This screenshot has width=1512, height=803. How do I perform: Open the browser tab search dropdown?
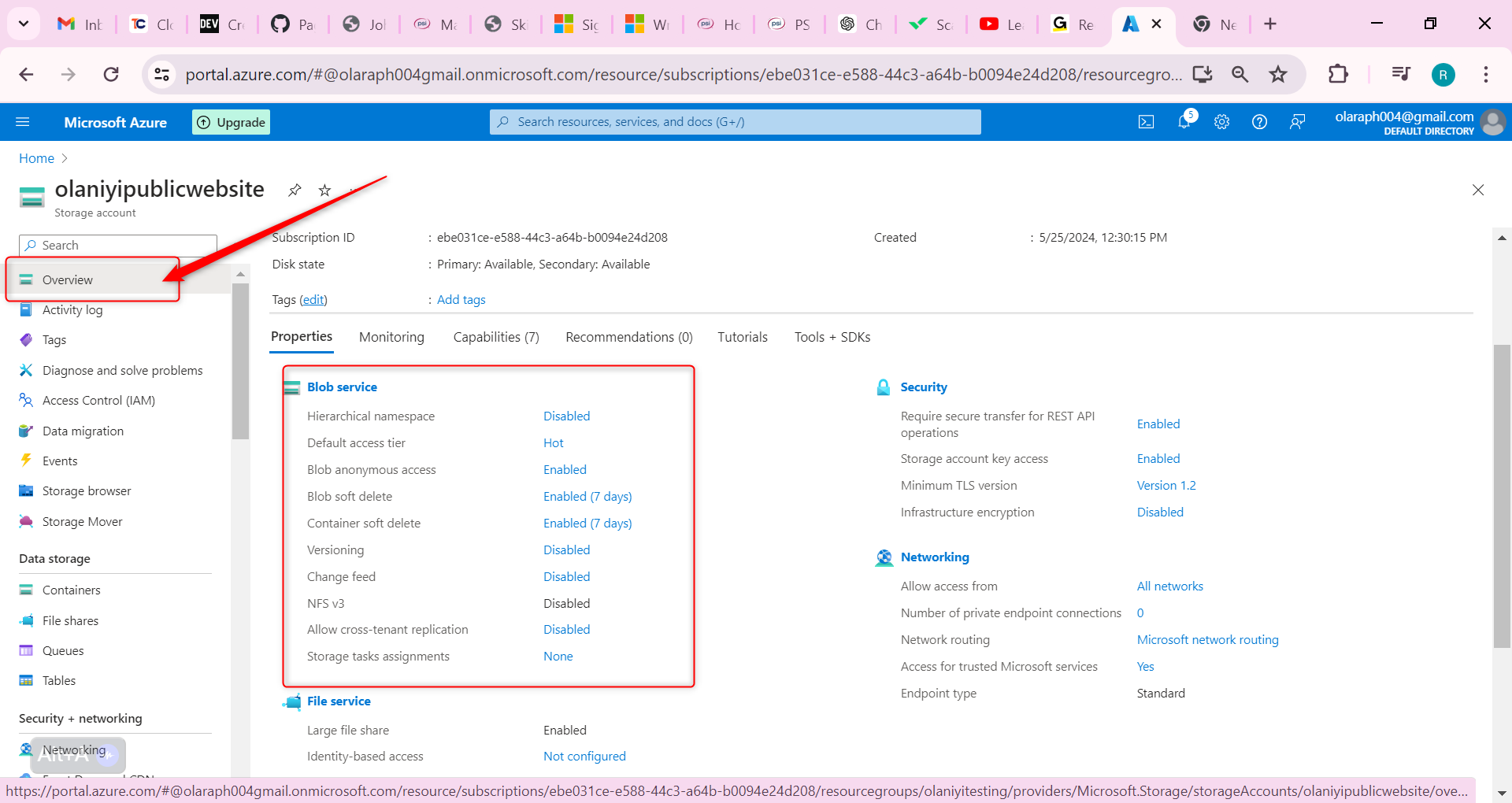click(x=24, y=24)
